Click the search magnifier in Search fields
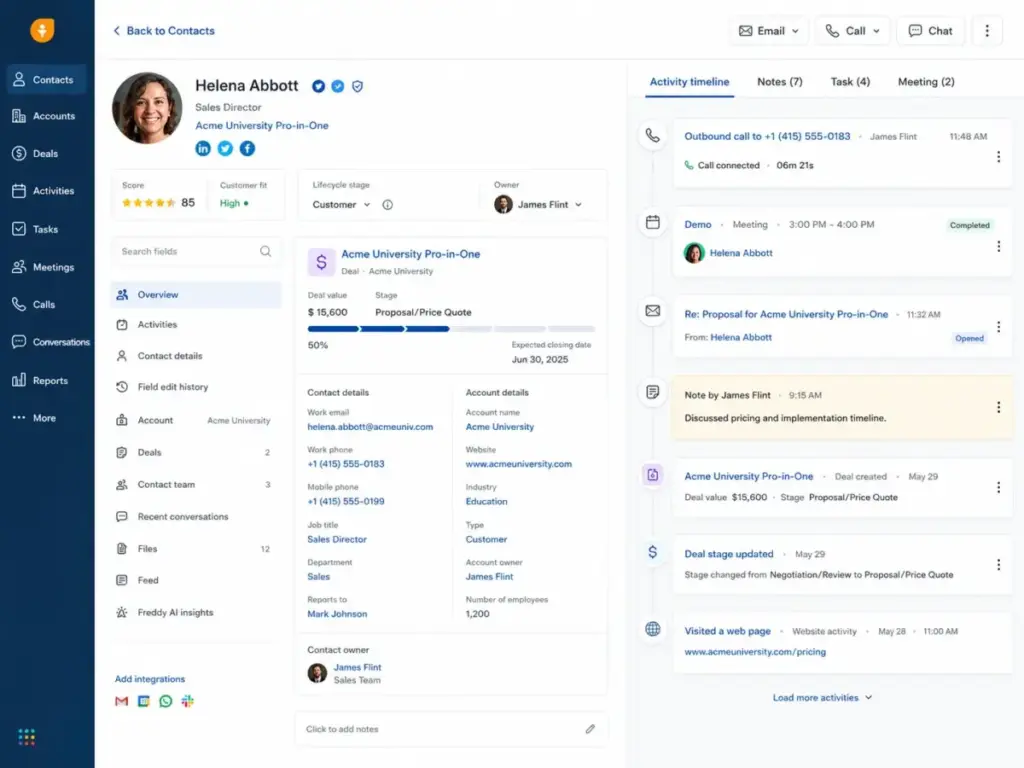 tap(265, 251)
